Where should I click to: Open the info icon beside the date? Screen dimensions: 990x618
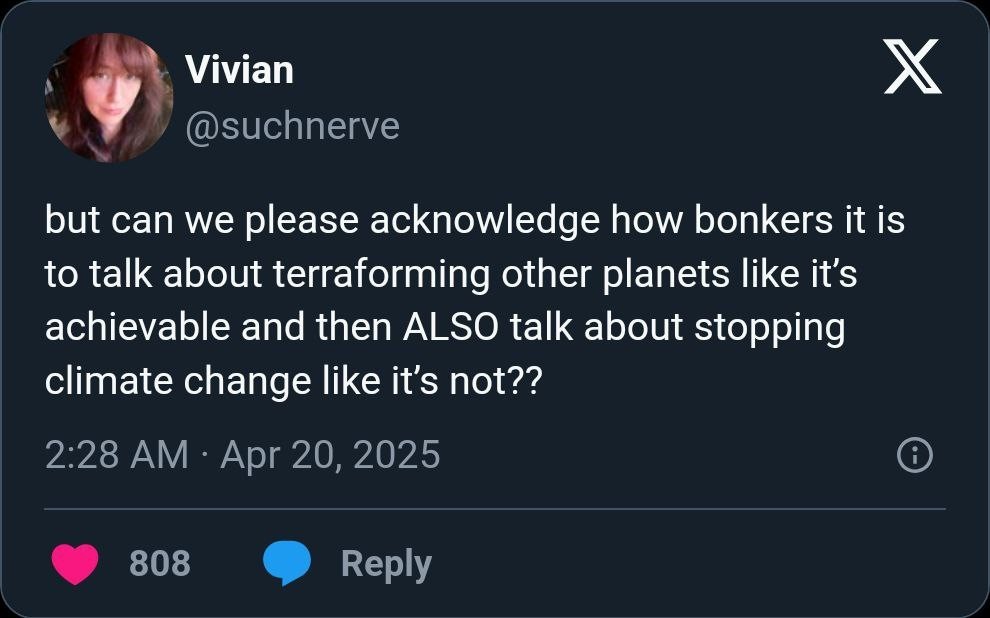915,456
